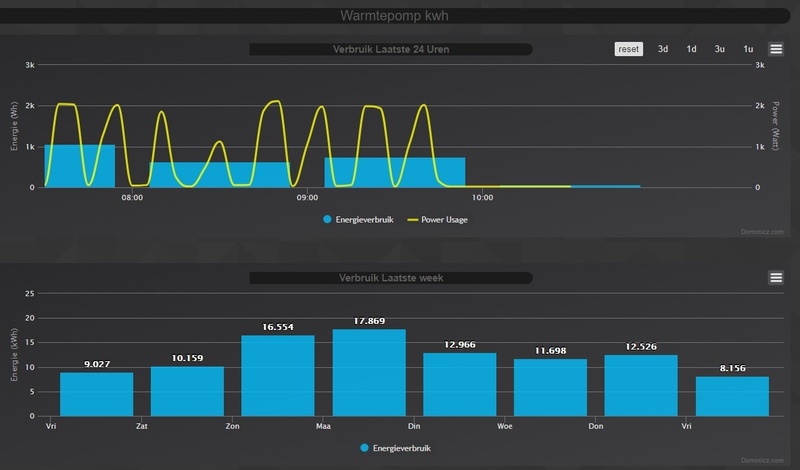Click the 8.156 kWh last Friday bar

click(x=732, y=396)
